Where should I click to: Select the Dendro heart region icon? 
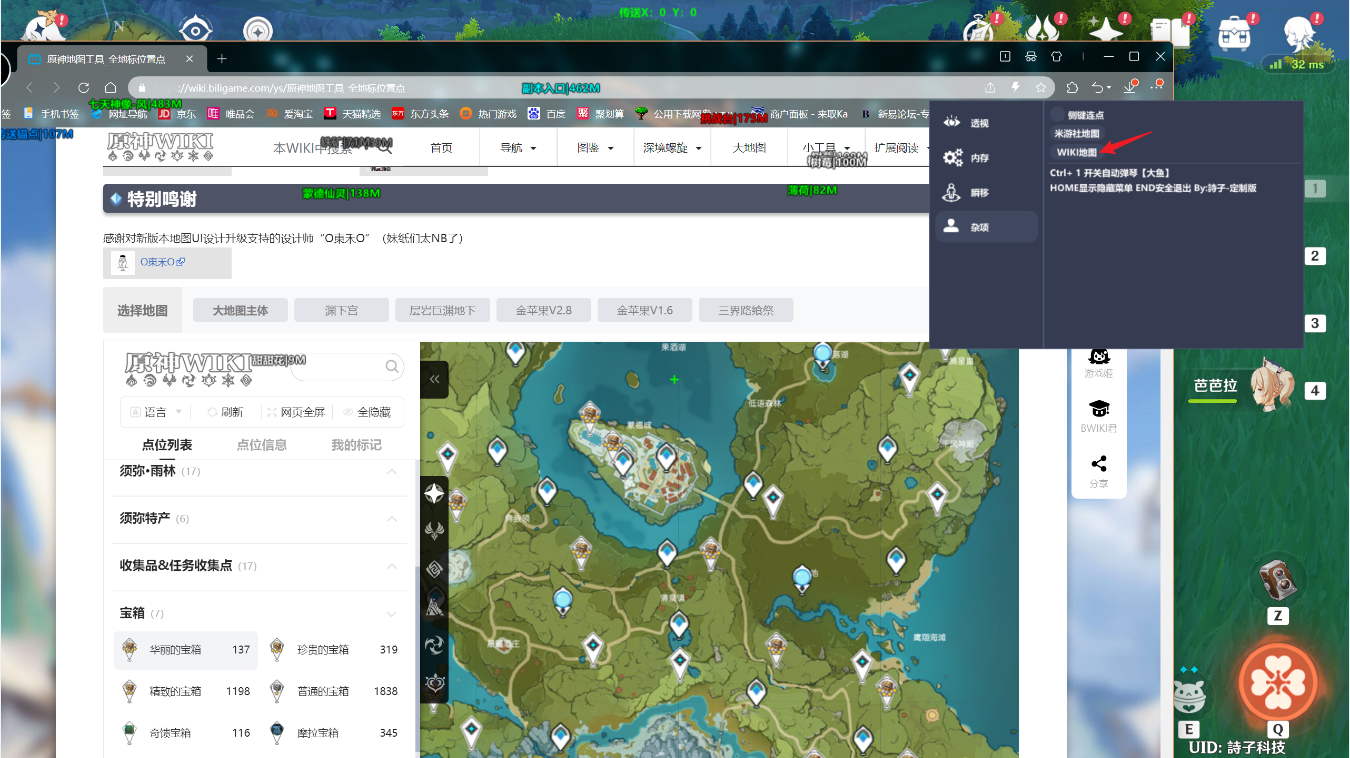[434, 683]
